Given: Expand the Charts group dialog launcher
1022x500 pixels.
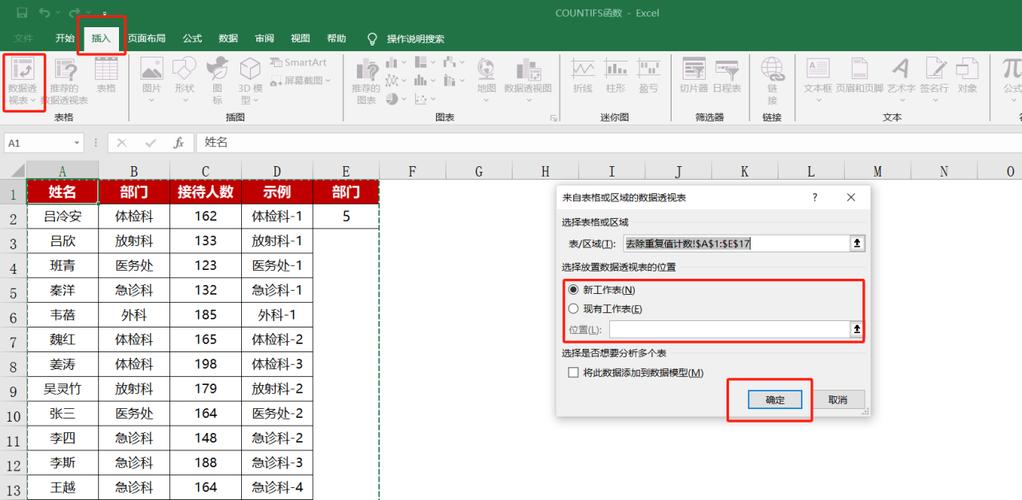Looking at the screenshot, I should click(553, 118).
